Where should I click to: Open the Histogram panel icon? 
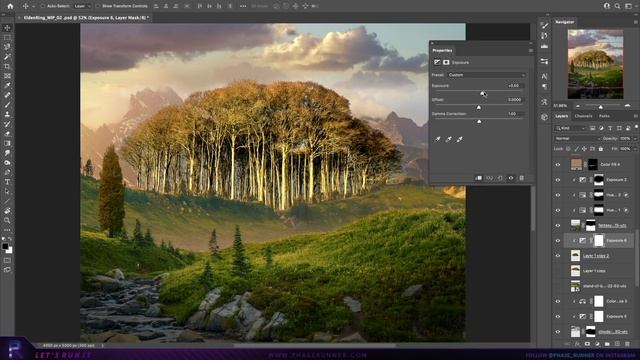point(544,47)
